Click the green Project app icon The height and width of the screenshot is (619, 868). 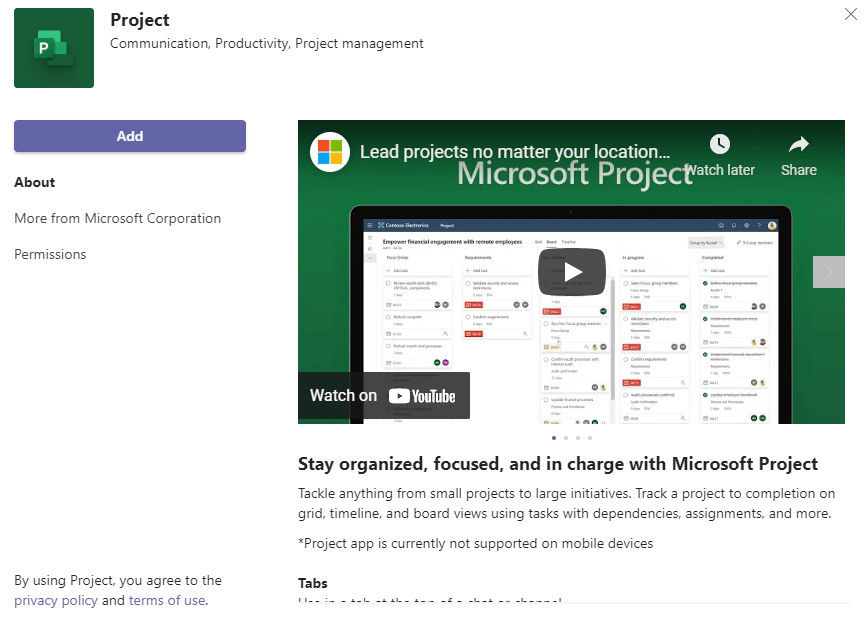point(54,48)
